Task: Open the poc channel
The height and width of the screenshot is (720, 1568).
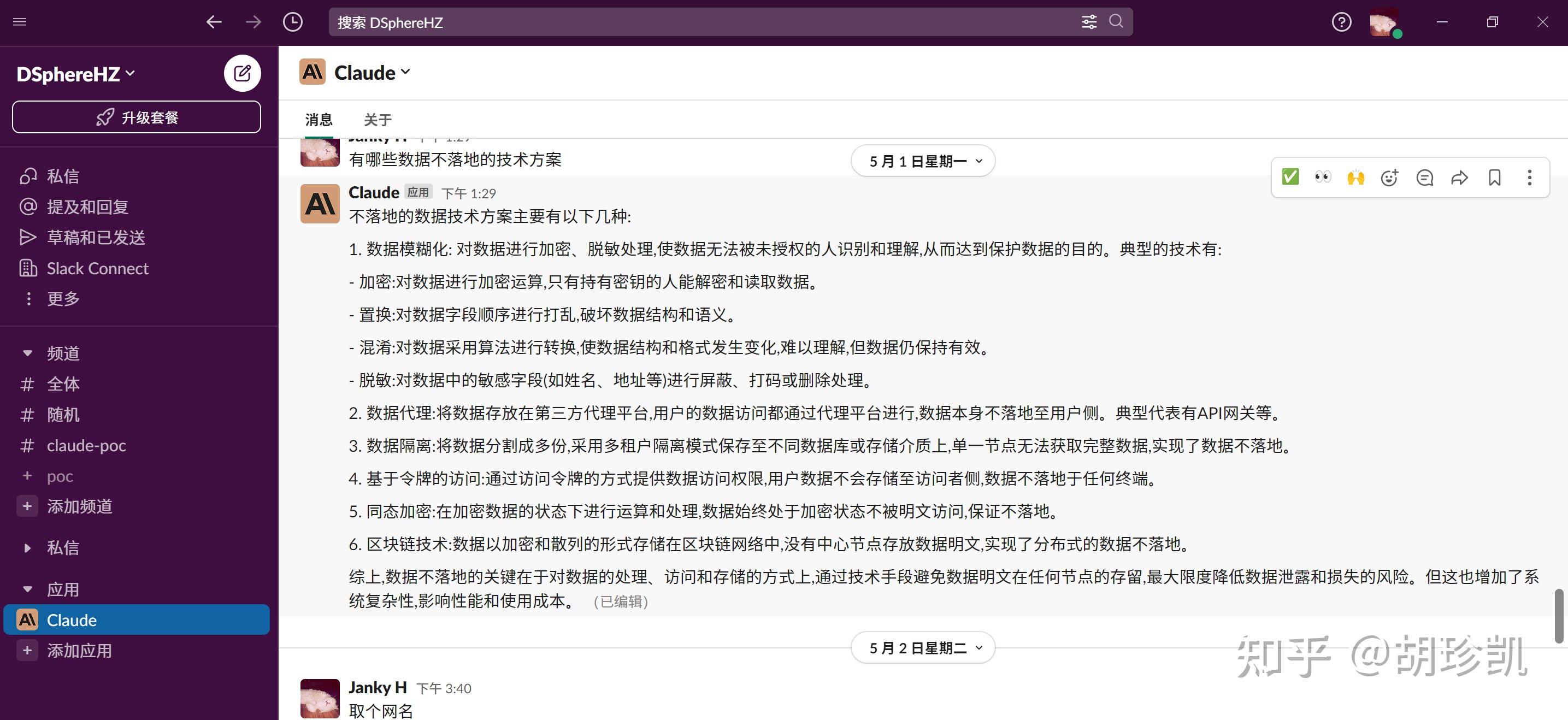Action: pyautogui.click(x=47, y=476)
